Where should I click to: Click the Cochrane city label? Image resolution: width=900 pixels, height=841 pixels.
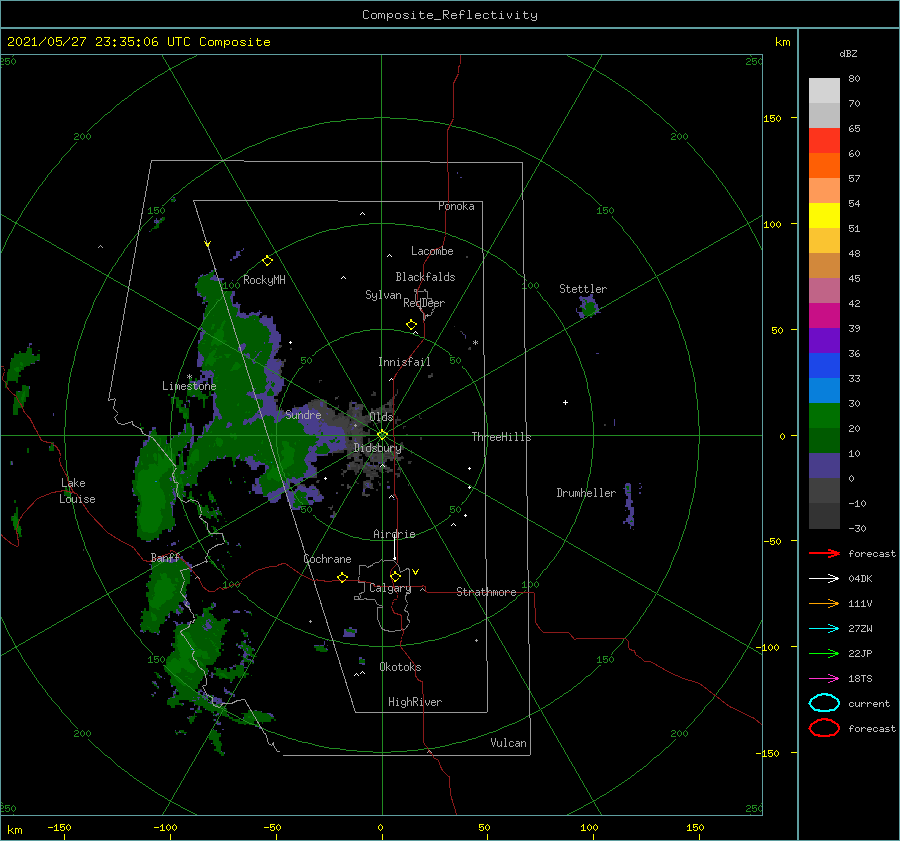pyautogui.click(x=327, y=559)
